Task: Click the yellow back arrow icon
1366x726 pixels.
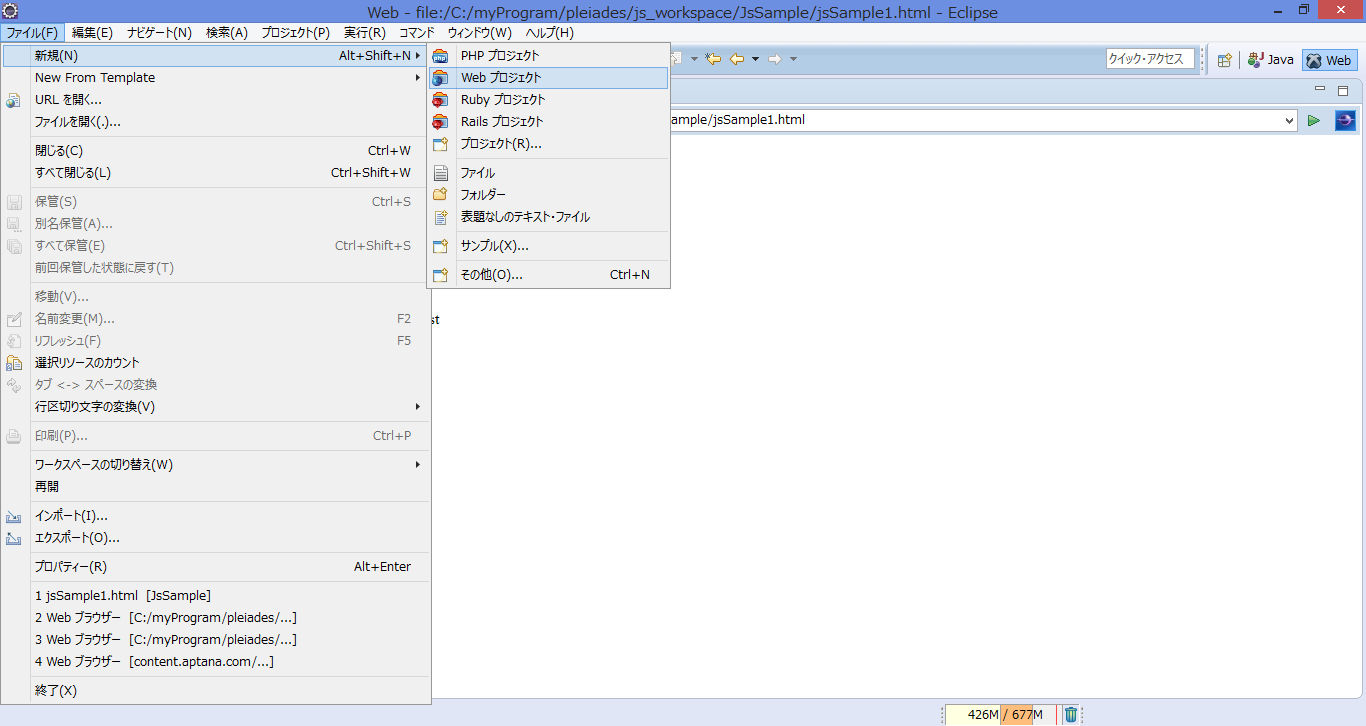Action: (x=737, y=59)
